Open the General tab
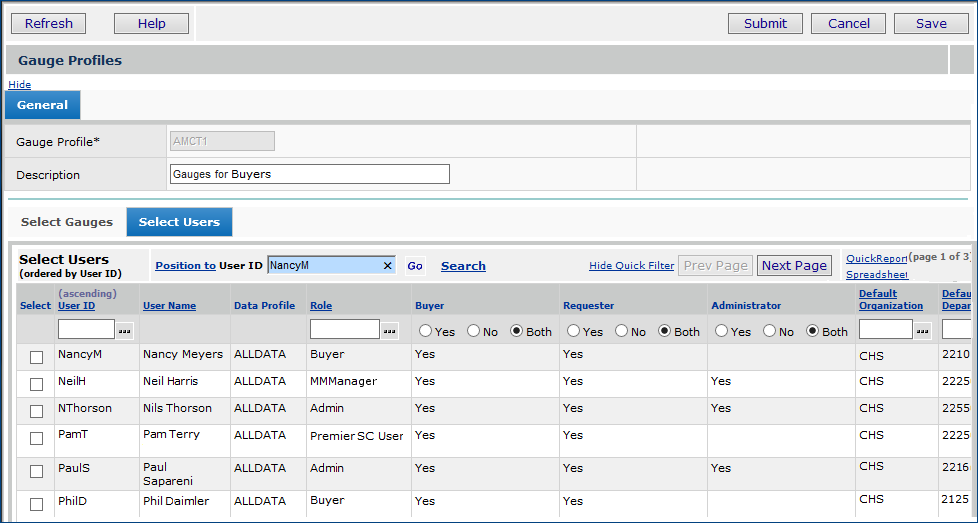This screenshot has height=523, width=978. pyautogui.click(x=42, y=105)
